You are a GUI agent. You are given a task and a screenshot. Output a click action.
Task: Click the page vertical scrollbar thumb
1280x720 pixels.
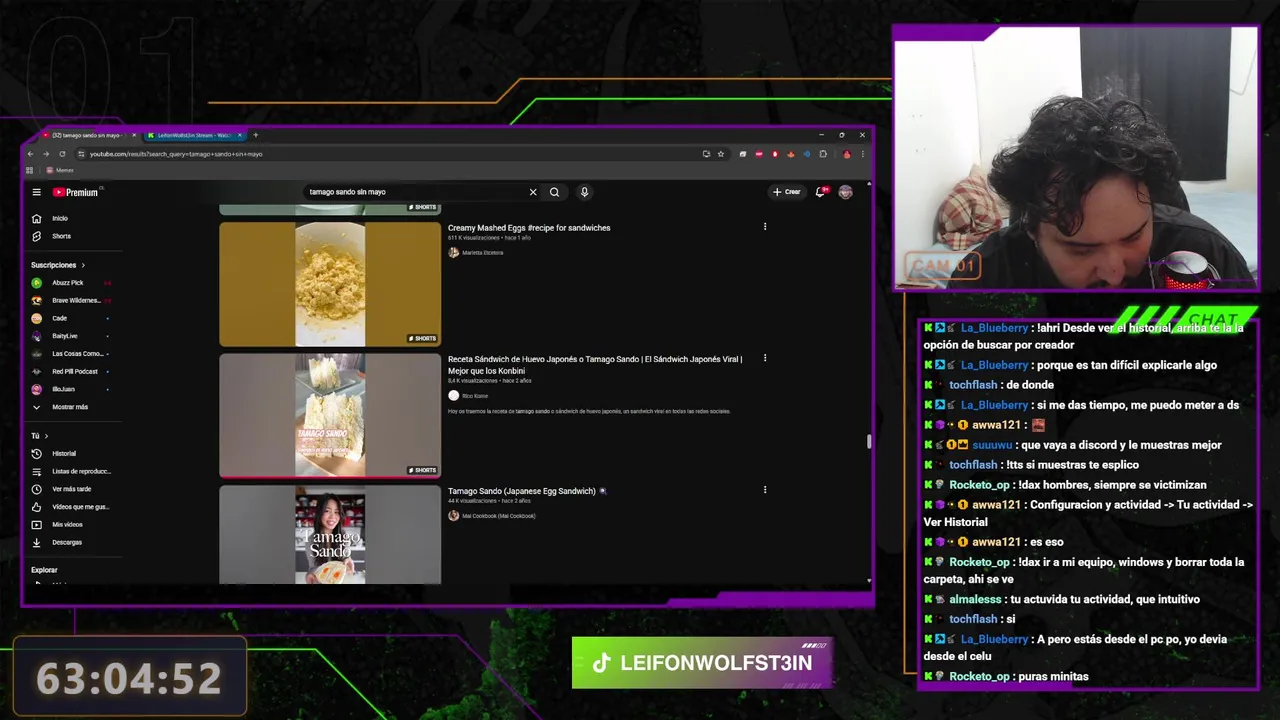click(869, 441)
